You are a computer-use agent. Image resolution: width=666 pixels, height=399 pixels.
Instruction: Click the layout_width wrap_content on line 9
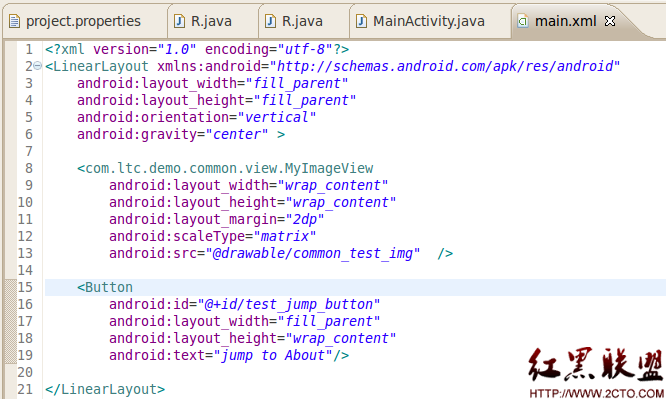tap(248, 185)
